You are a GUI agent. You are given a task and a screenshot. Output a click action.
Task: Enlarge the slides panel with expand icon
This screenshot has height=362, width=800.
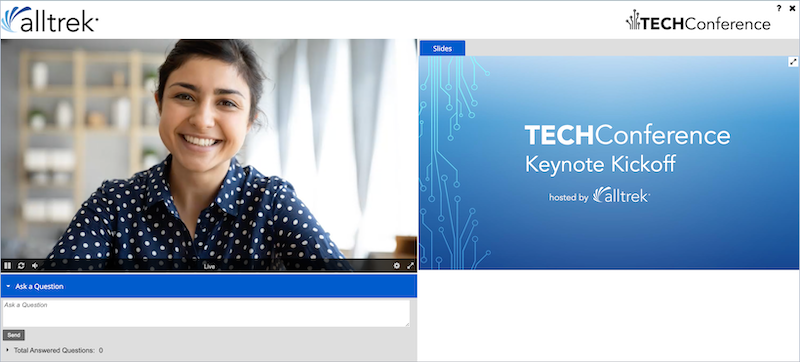click(x=793, y=62)
